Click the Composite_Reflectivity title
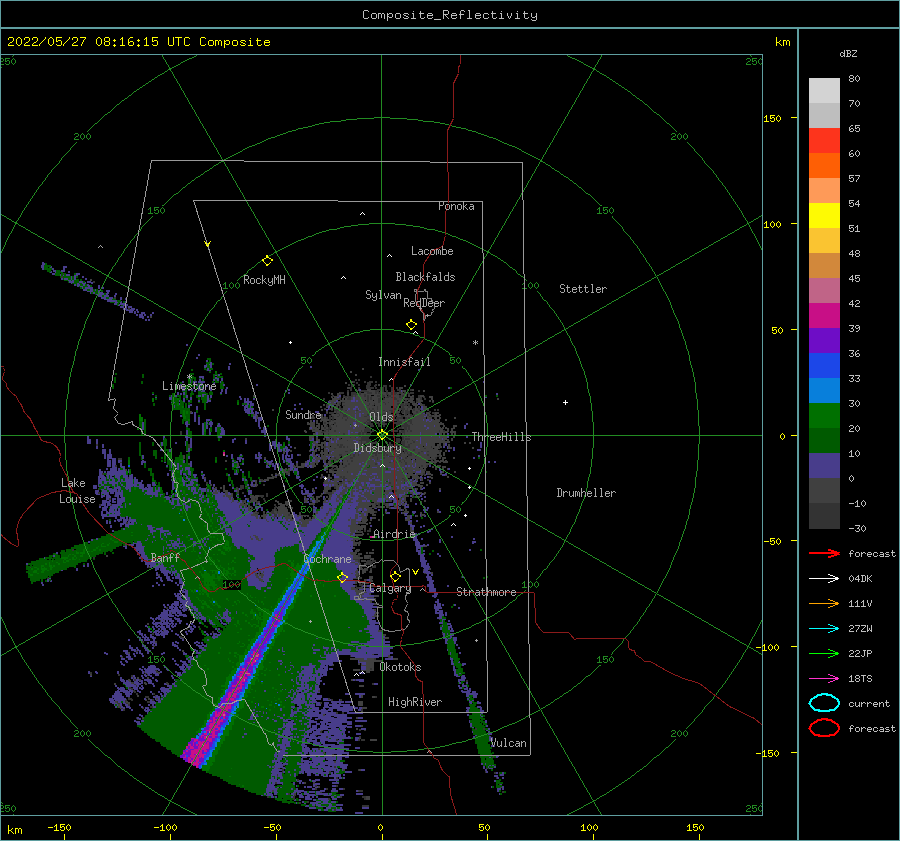The image size is (900, 841). tap(450, 15)
